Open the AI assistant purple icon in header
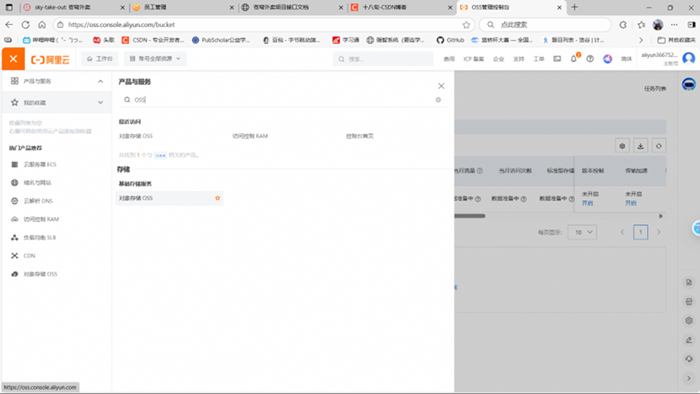Viewport: 700px width, 394px height. point(608,59)
